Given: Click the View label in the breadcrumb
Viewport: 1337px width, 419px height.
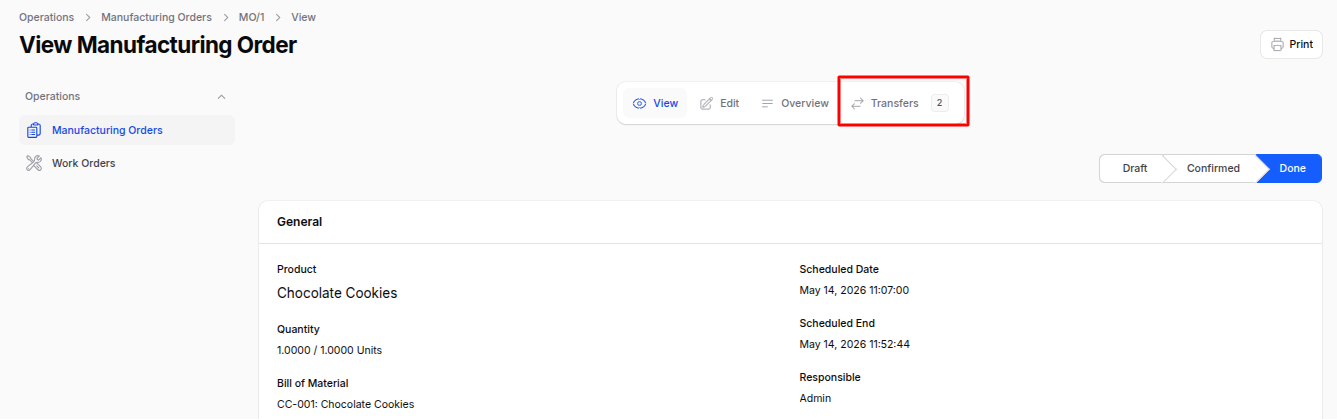Looking at the screenshot, I should 303,17.
